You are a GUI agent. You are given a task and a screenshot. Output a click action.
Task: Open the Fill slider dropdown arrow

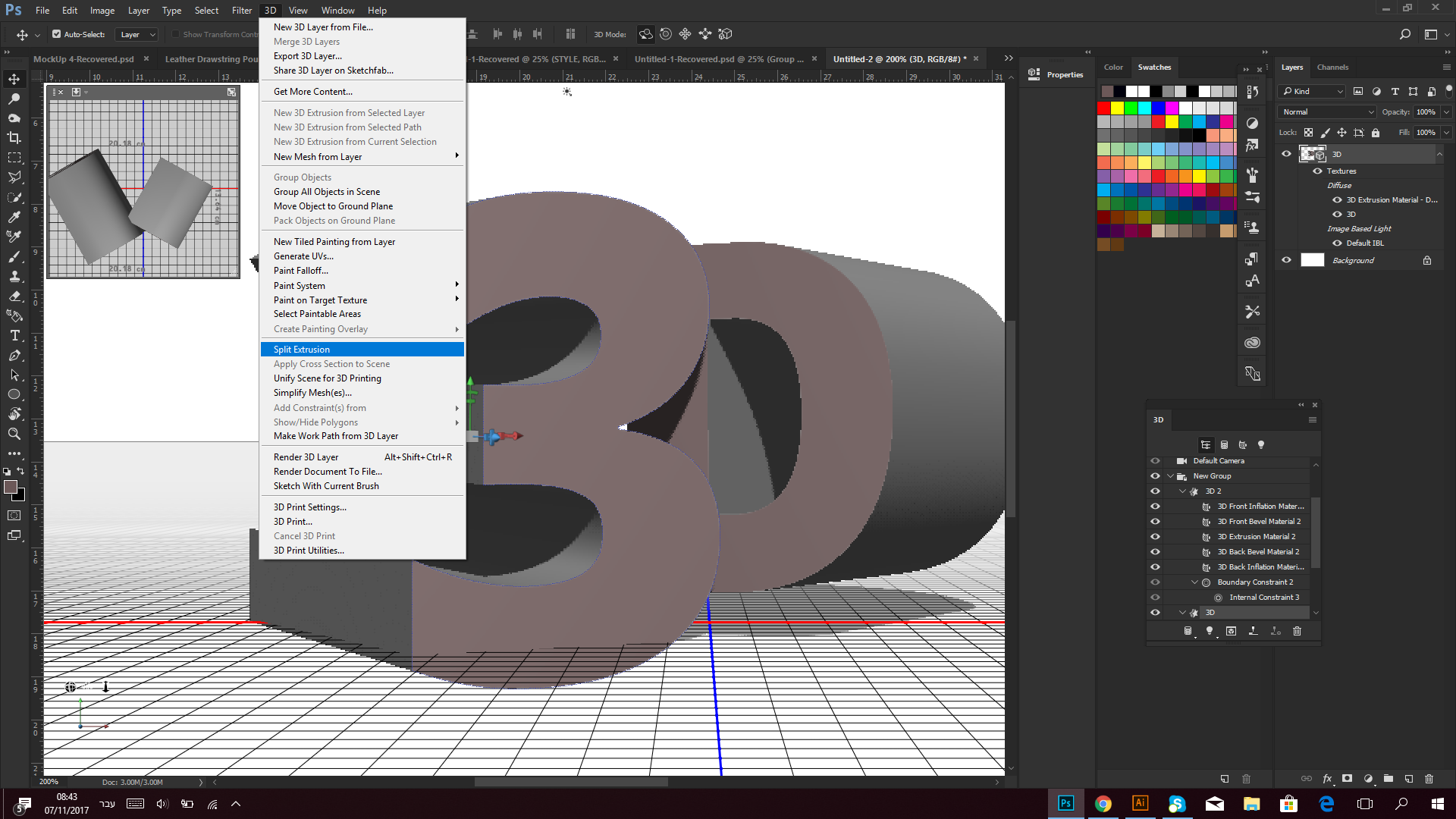click(1447, 133)
